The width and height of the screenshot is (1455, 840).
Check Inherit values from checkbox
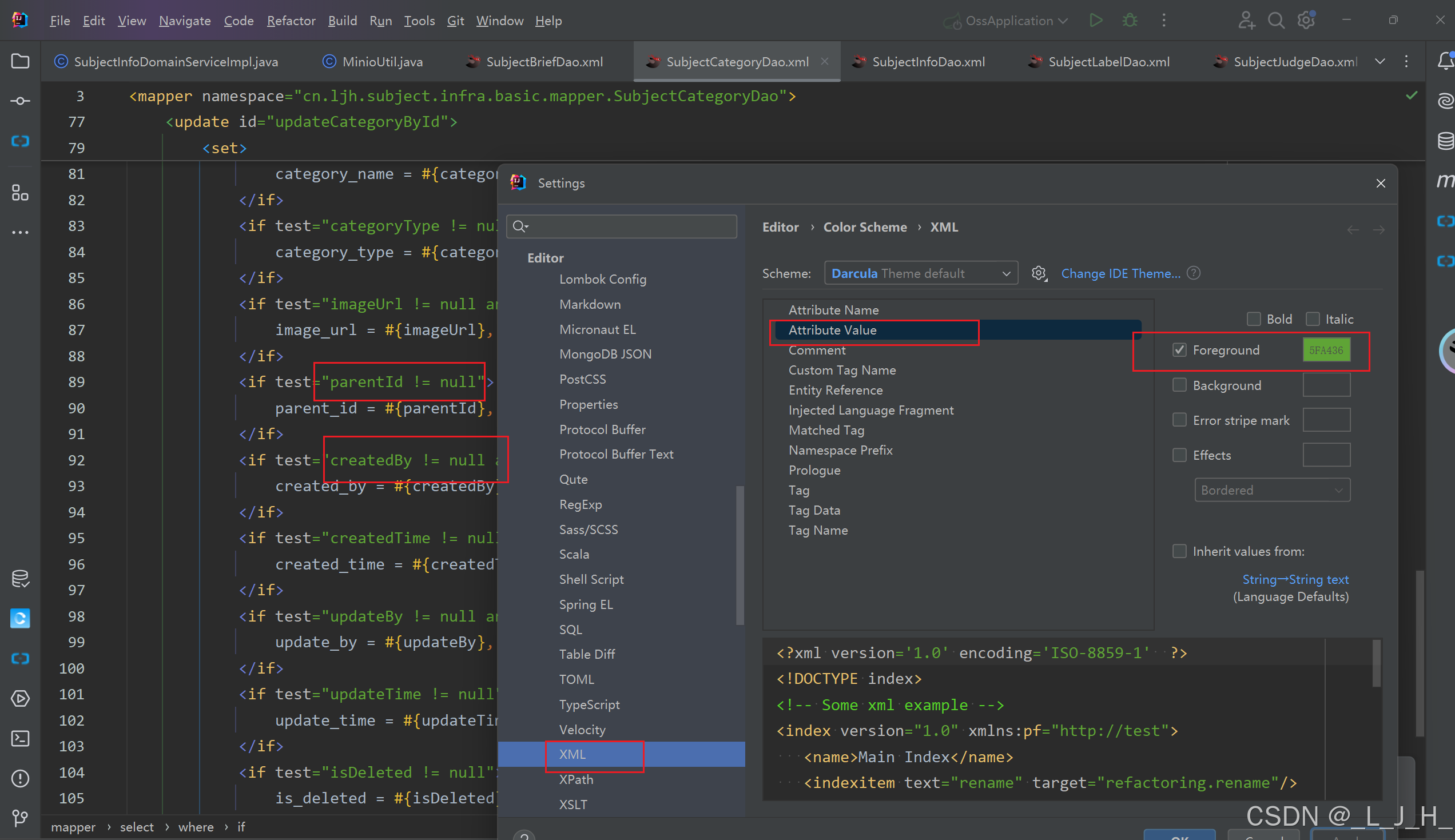point(1179,552)
